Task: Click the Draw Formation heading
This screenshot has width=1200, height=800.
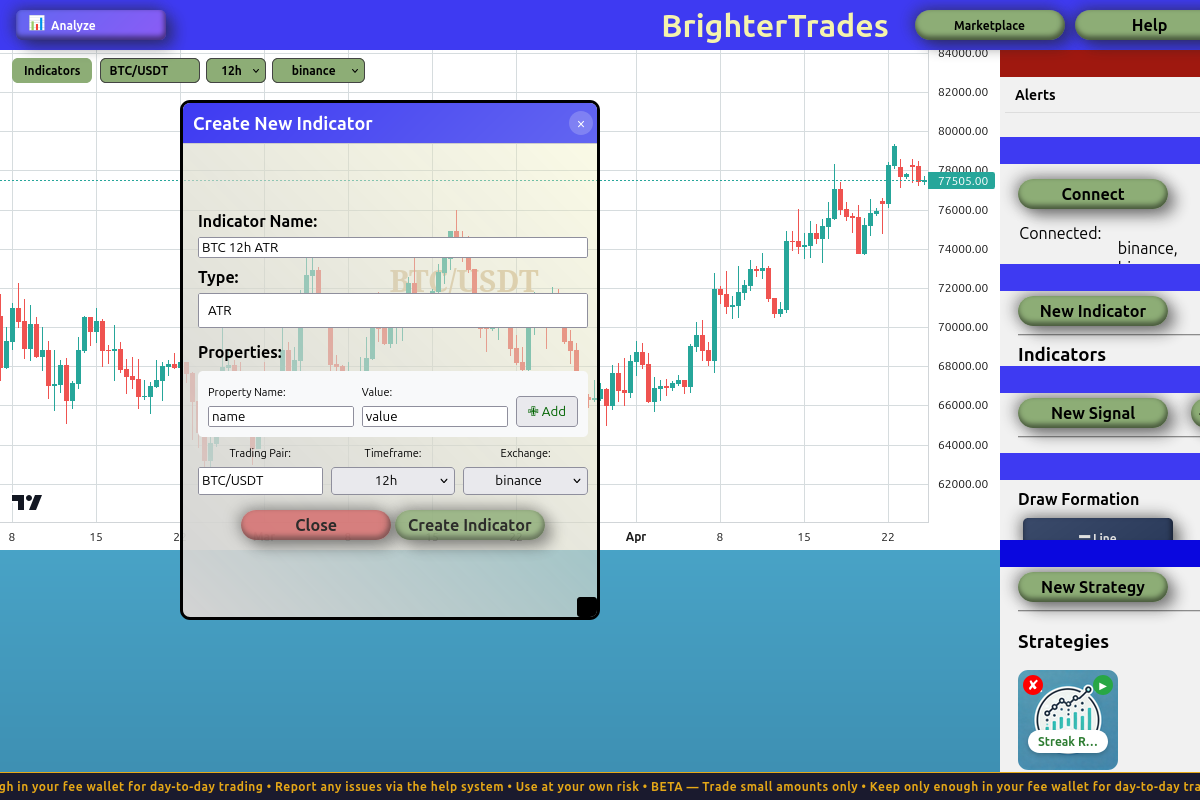Action: [1078, 499]
